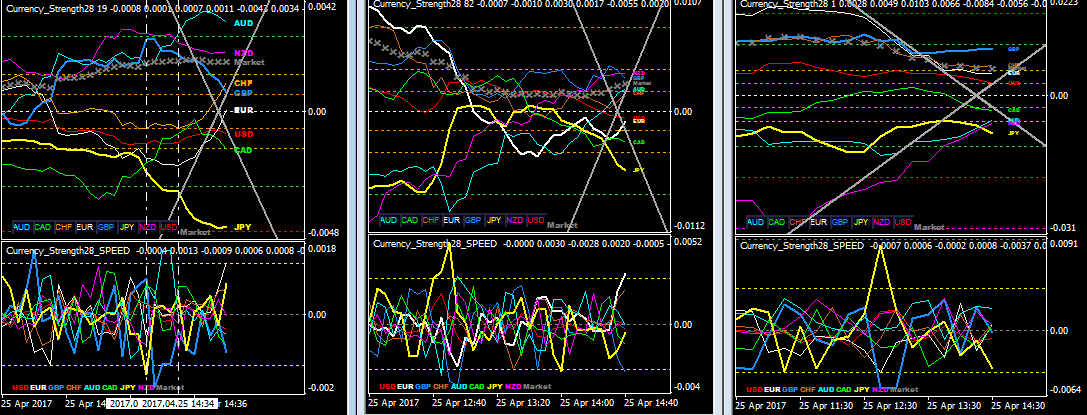Click 0.0018 value on left speed scale

tap(322, 248)
